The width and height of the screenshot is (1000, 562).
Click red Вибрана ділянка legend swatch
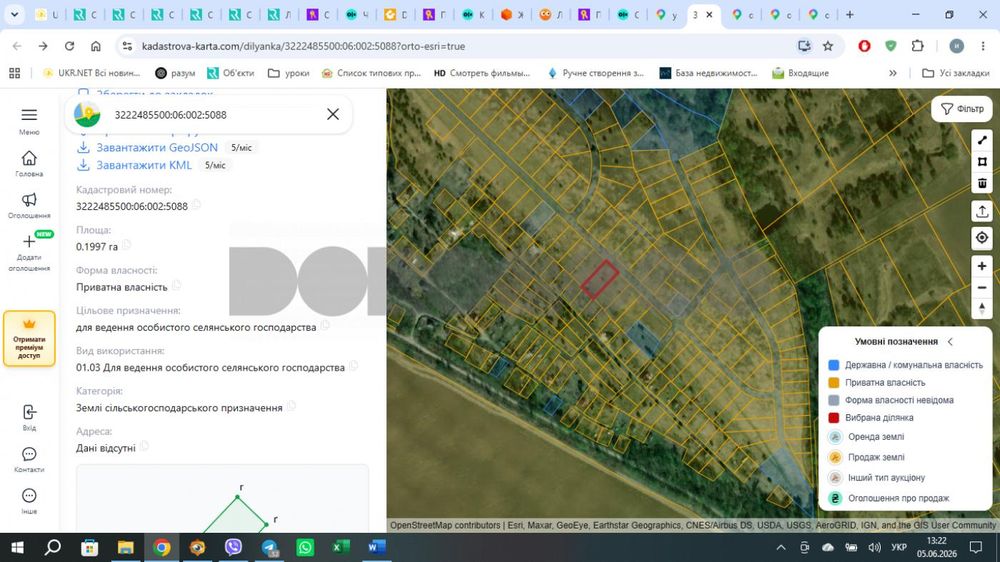tap(834, 418)
